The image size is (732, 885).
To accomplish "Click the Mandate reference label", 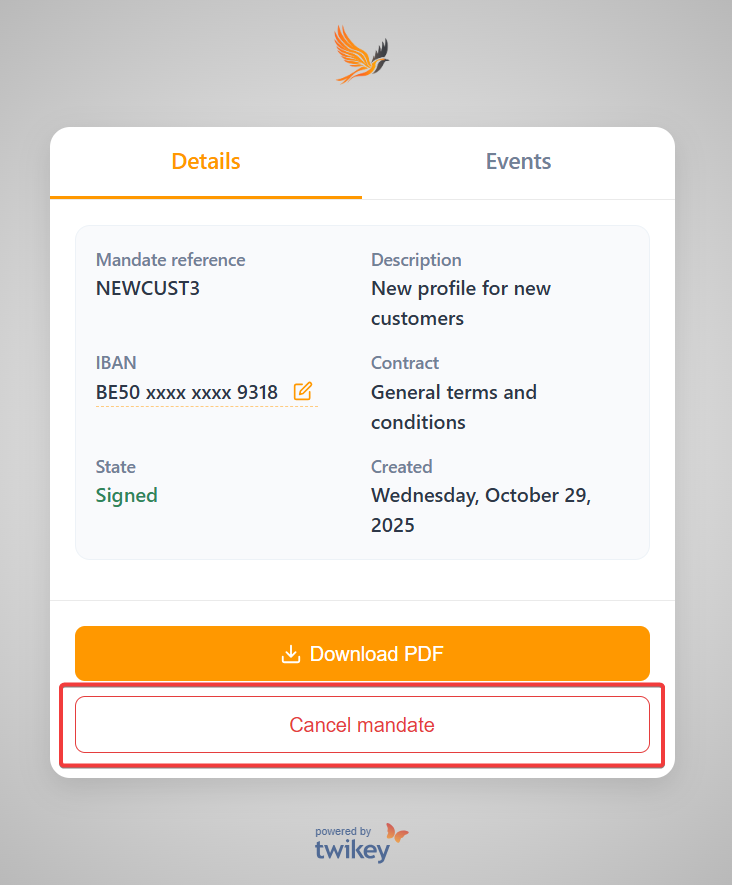I will [x=170, y=260].
